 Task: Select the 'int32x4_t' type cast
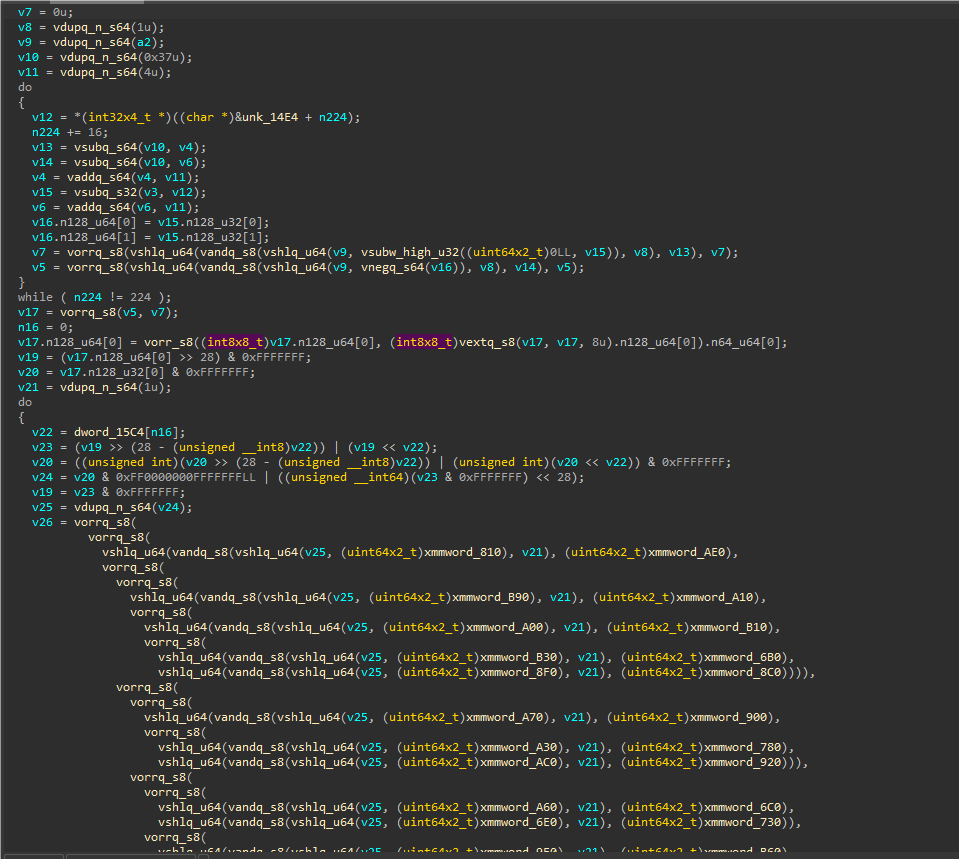click(119, 117)
